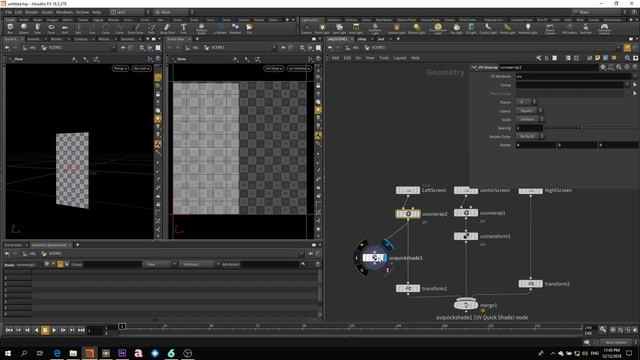Select the Sphere shelf tool
Screen dimensions: 640x360
pyautogui.click(x=24, y=28)
